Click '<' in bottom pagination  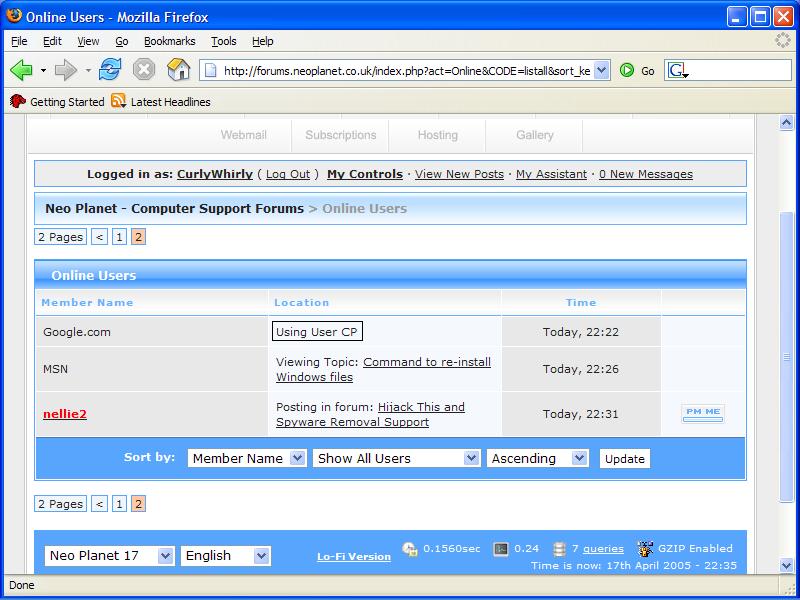tap(99, 504)
